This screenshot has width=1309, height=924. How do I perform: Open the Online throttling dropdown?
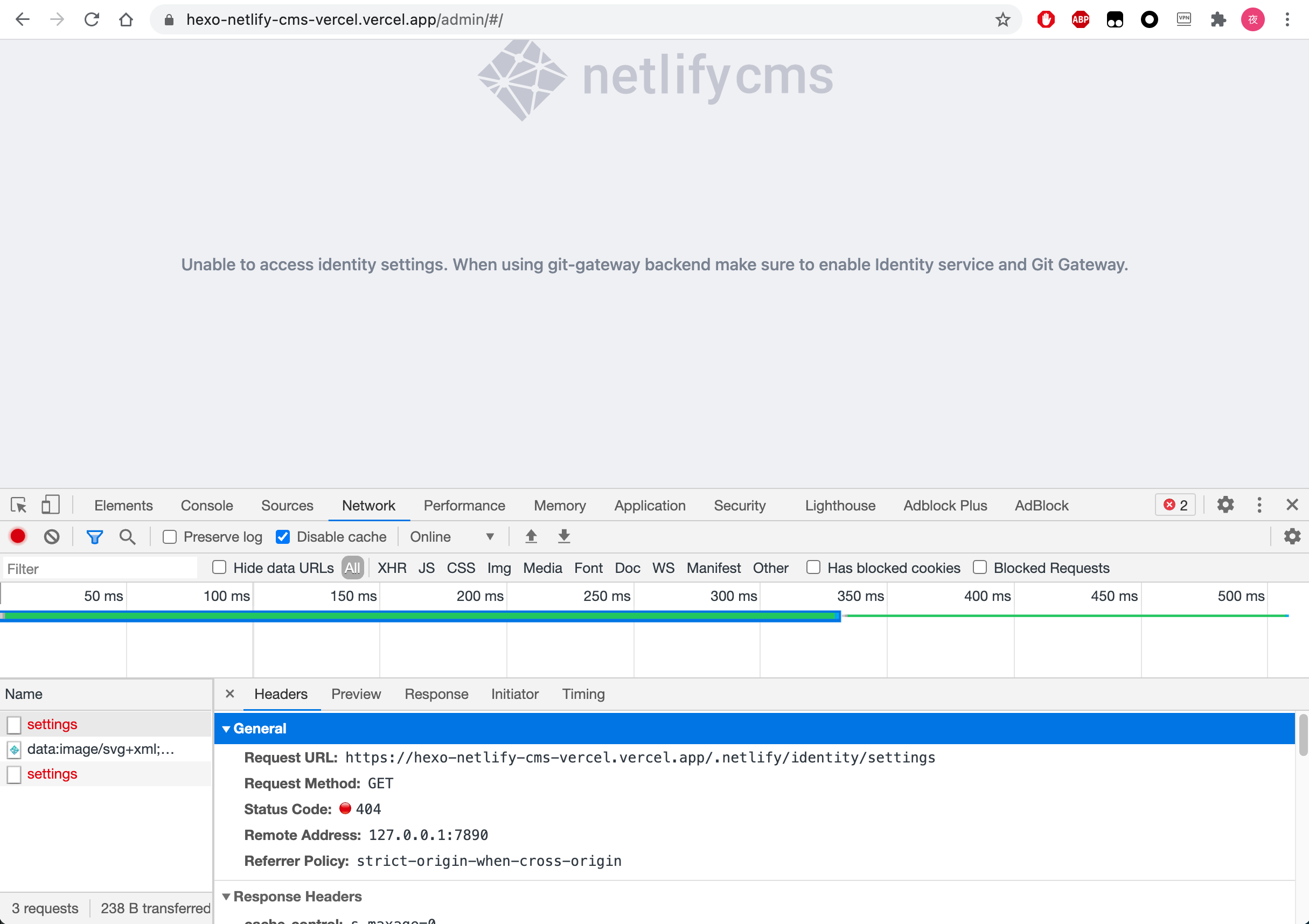(451, 536)
